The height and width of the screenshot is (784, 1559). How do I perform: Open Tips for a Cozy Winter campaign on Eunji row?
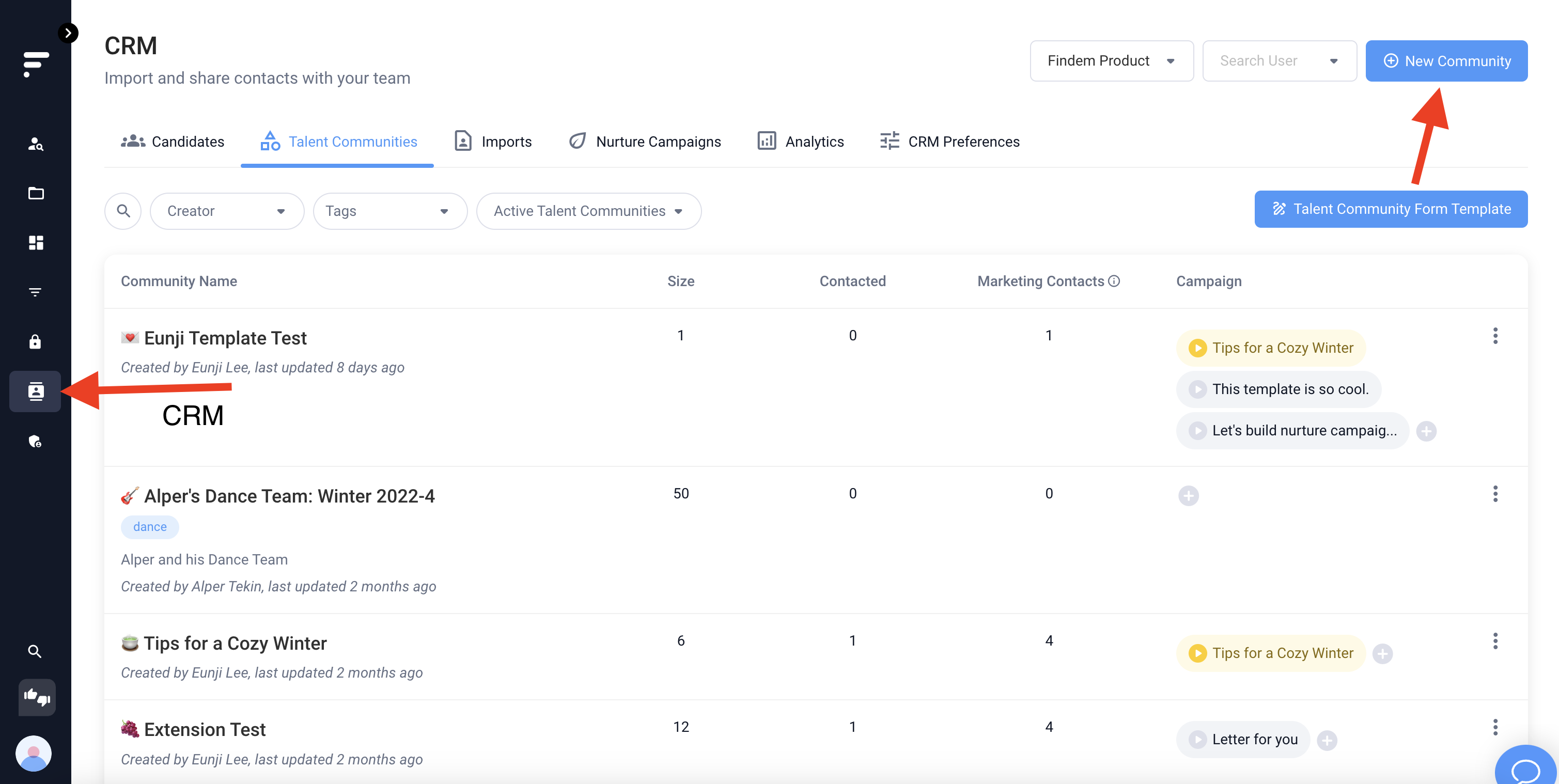tap(1271, 348)
